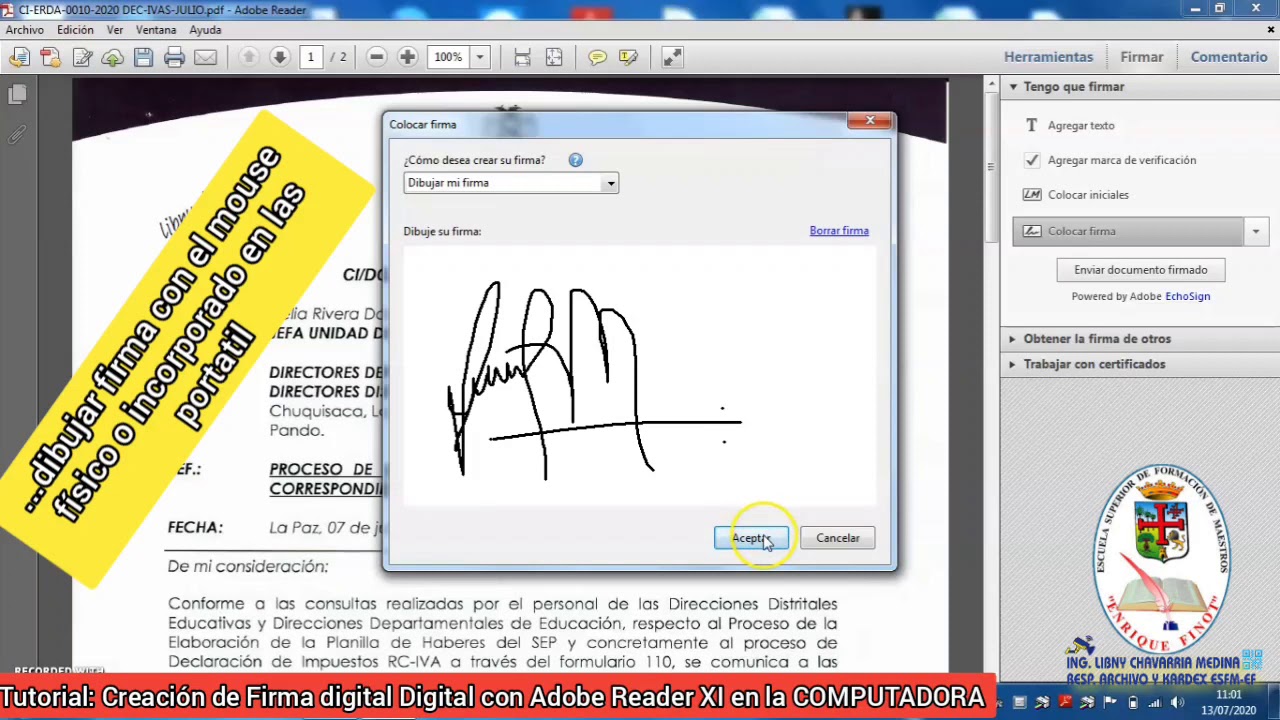Add a sticky note comment icon
The height and width of the screenshot is (720, 1280).
(x=597, y=57)
